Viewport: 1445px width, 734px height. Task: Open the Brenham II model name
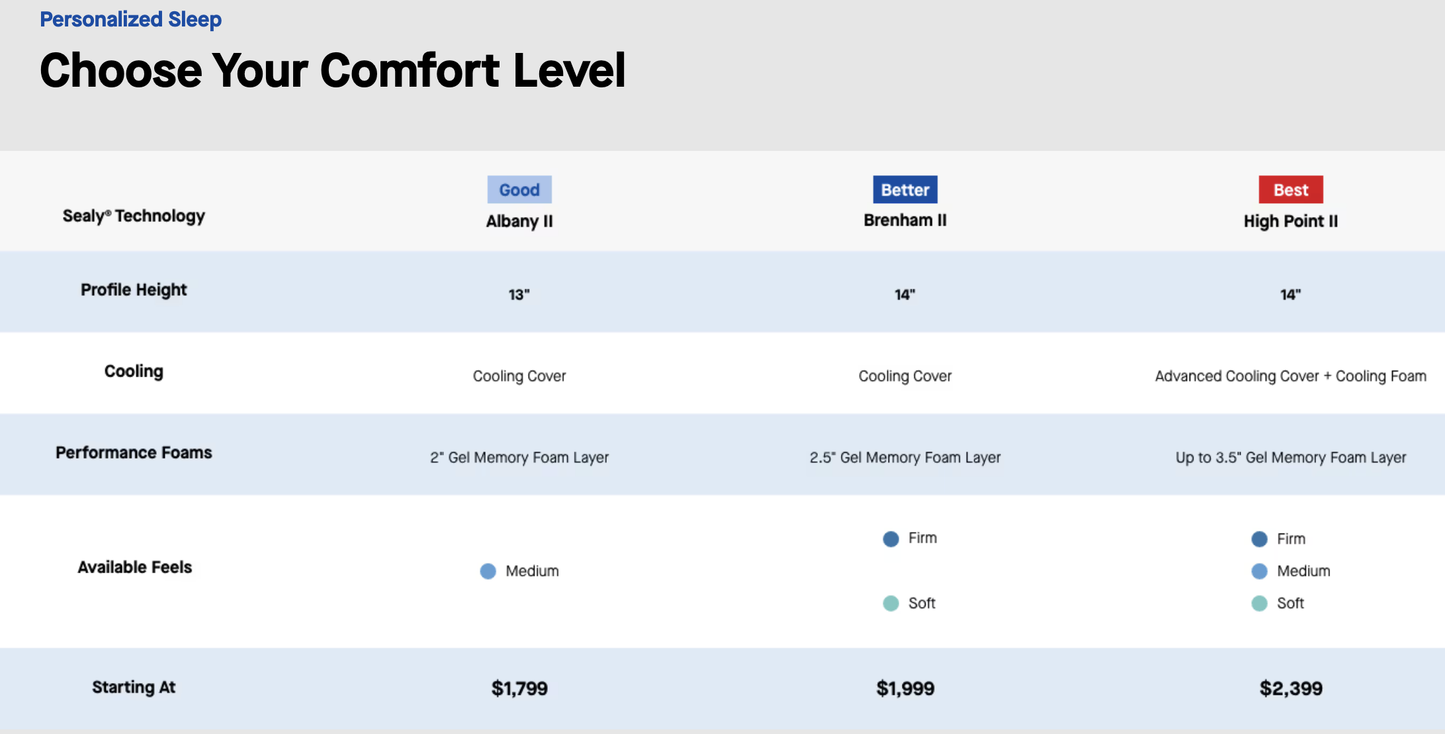click(x=905, y=220)
